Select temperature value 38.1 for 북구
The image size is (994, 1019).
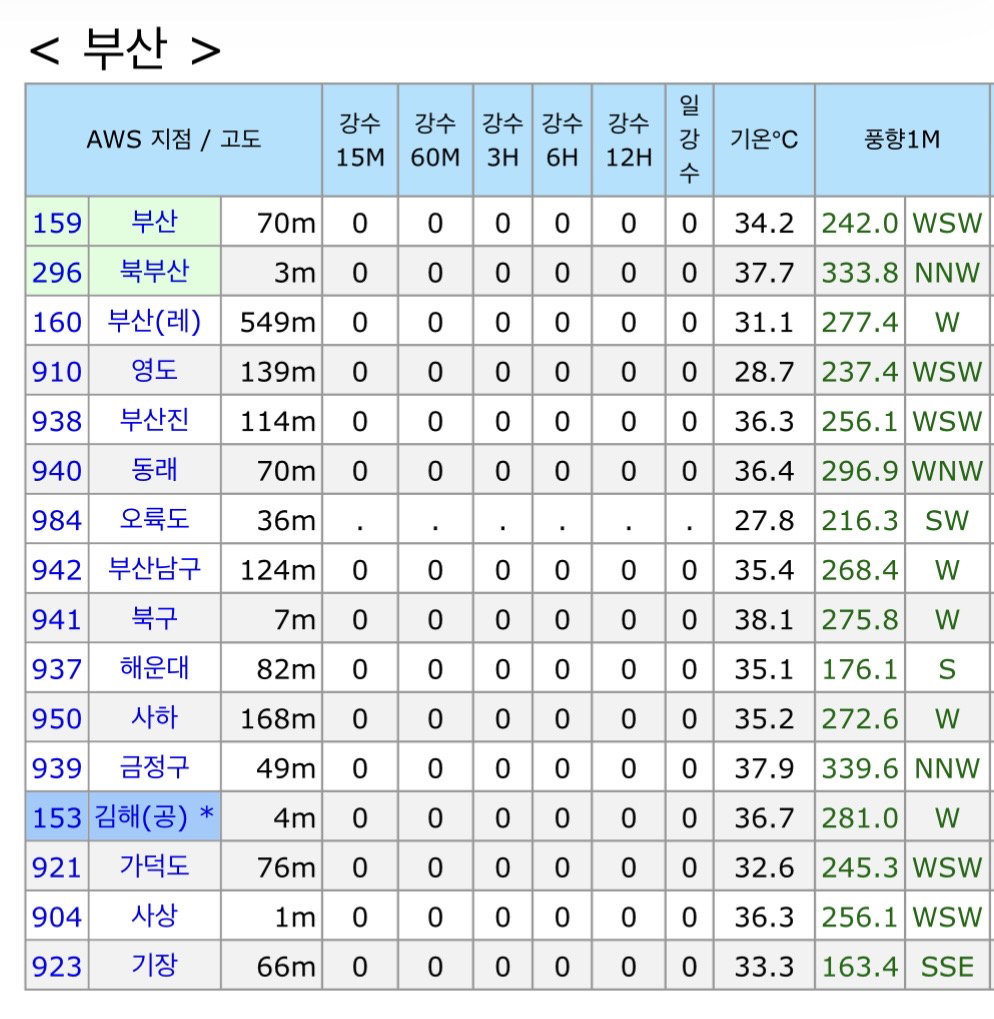click(x=764, y=619)
